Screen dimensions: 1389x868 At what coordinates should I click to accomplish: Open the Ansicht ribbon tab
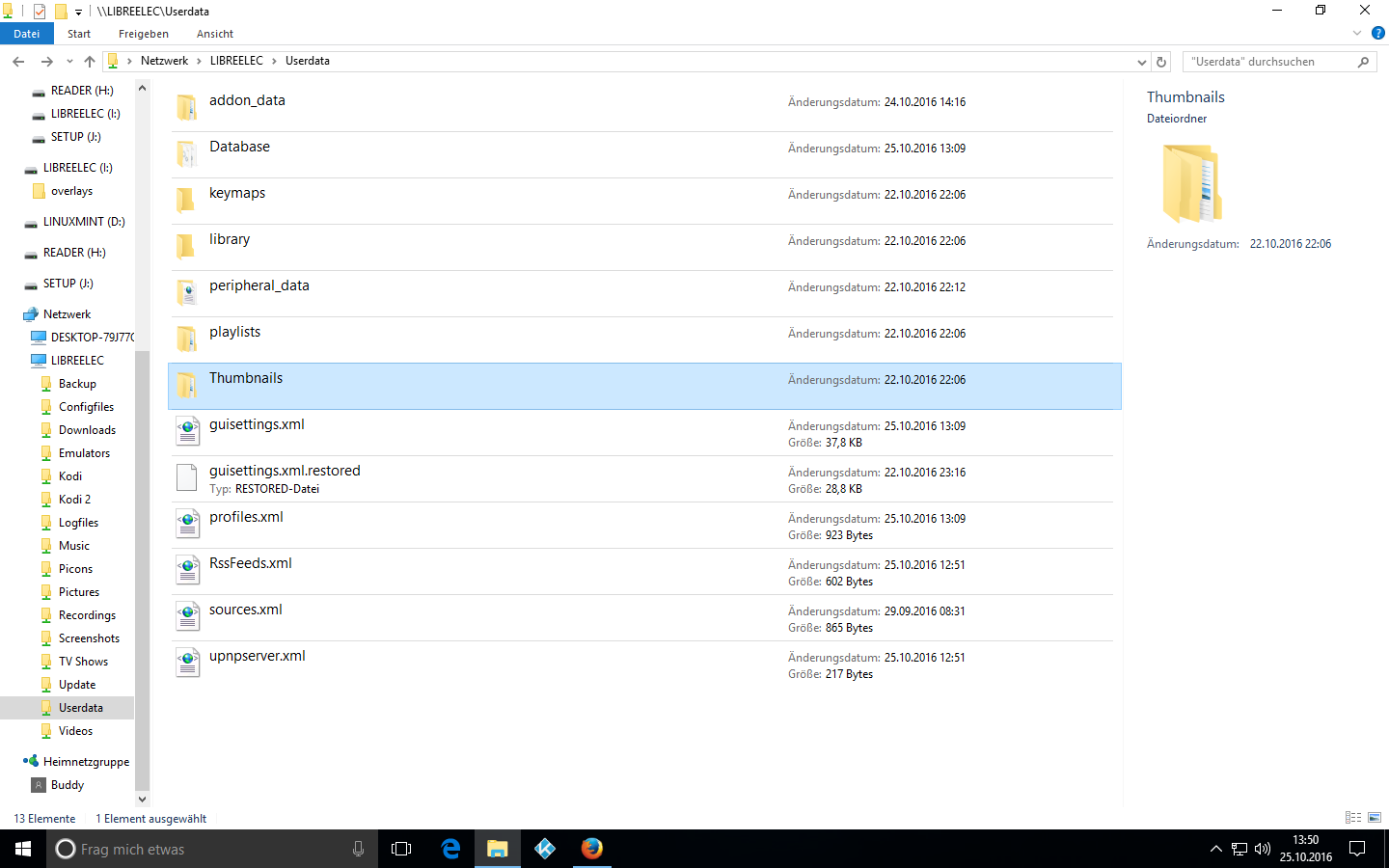(215, 34)
